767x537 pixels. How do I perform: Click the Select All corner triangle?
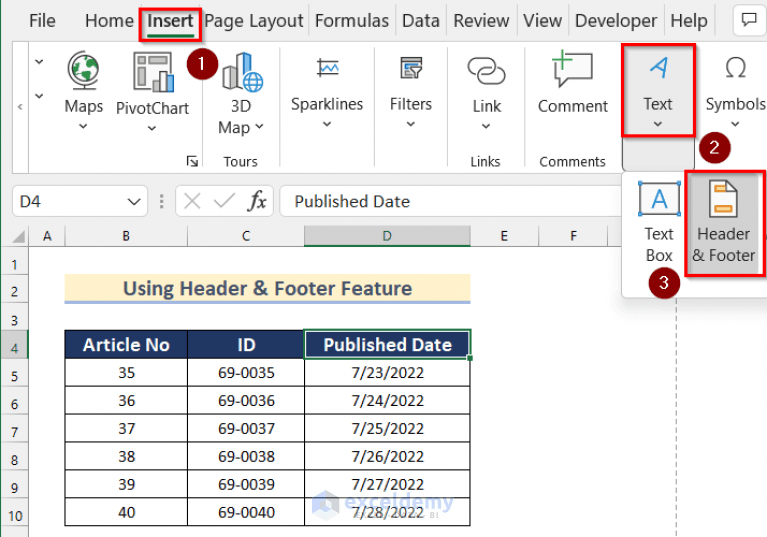tap(18, 237)
